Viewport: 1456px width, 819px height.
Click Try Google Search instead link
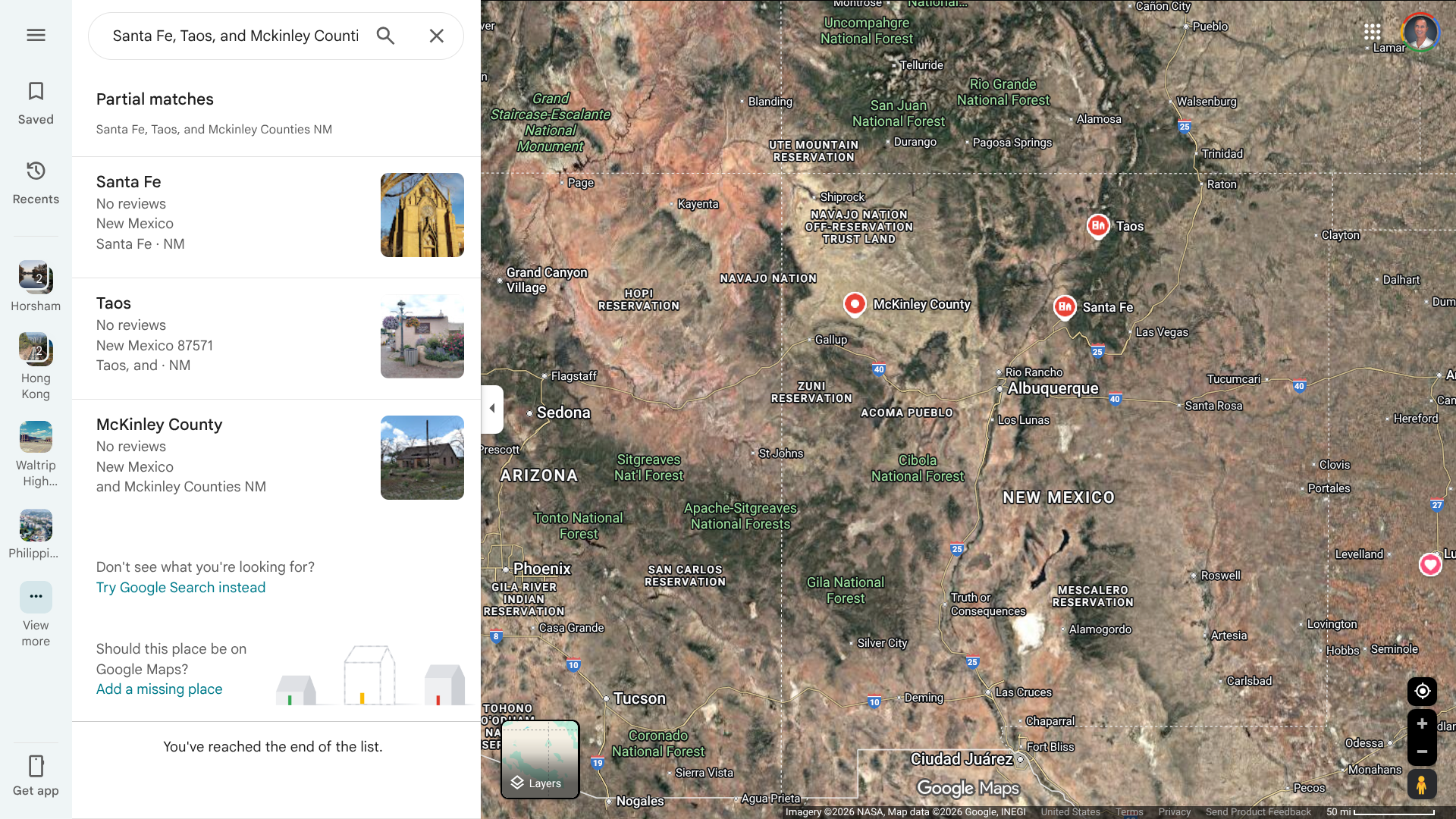180,588
